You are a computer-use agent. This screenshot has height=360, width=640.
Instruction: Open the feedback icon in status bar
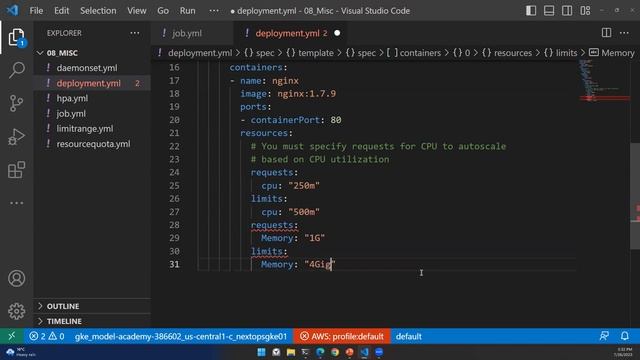coord(604,336)
